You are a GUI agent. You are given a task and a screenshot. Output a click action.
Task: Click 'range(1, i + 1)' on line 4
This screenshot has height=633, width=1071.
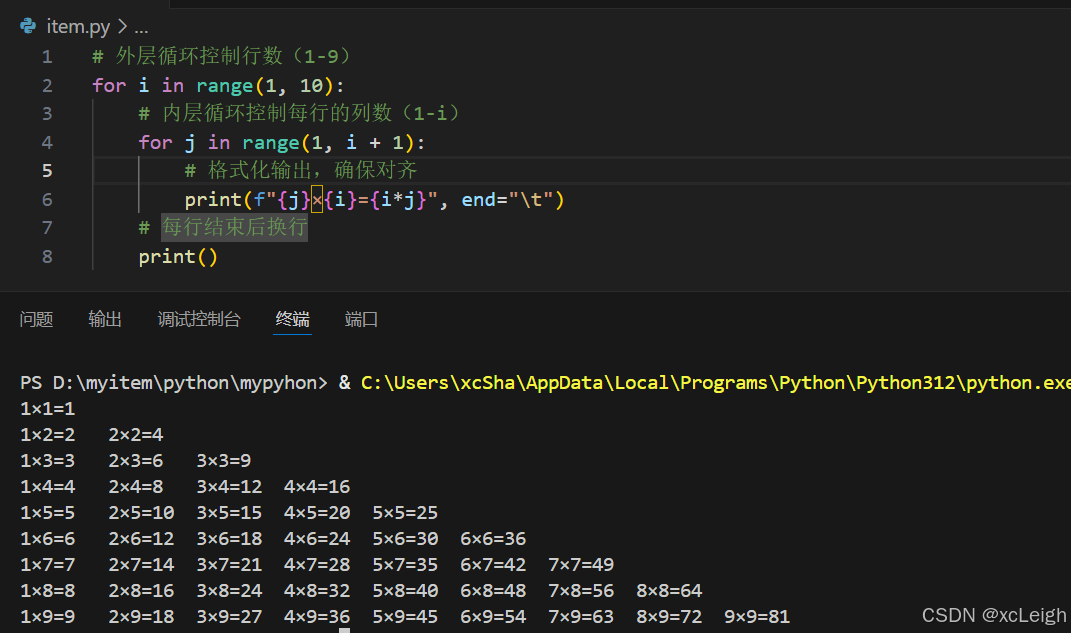coord(328,143)
